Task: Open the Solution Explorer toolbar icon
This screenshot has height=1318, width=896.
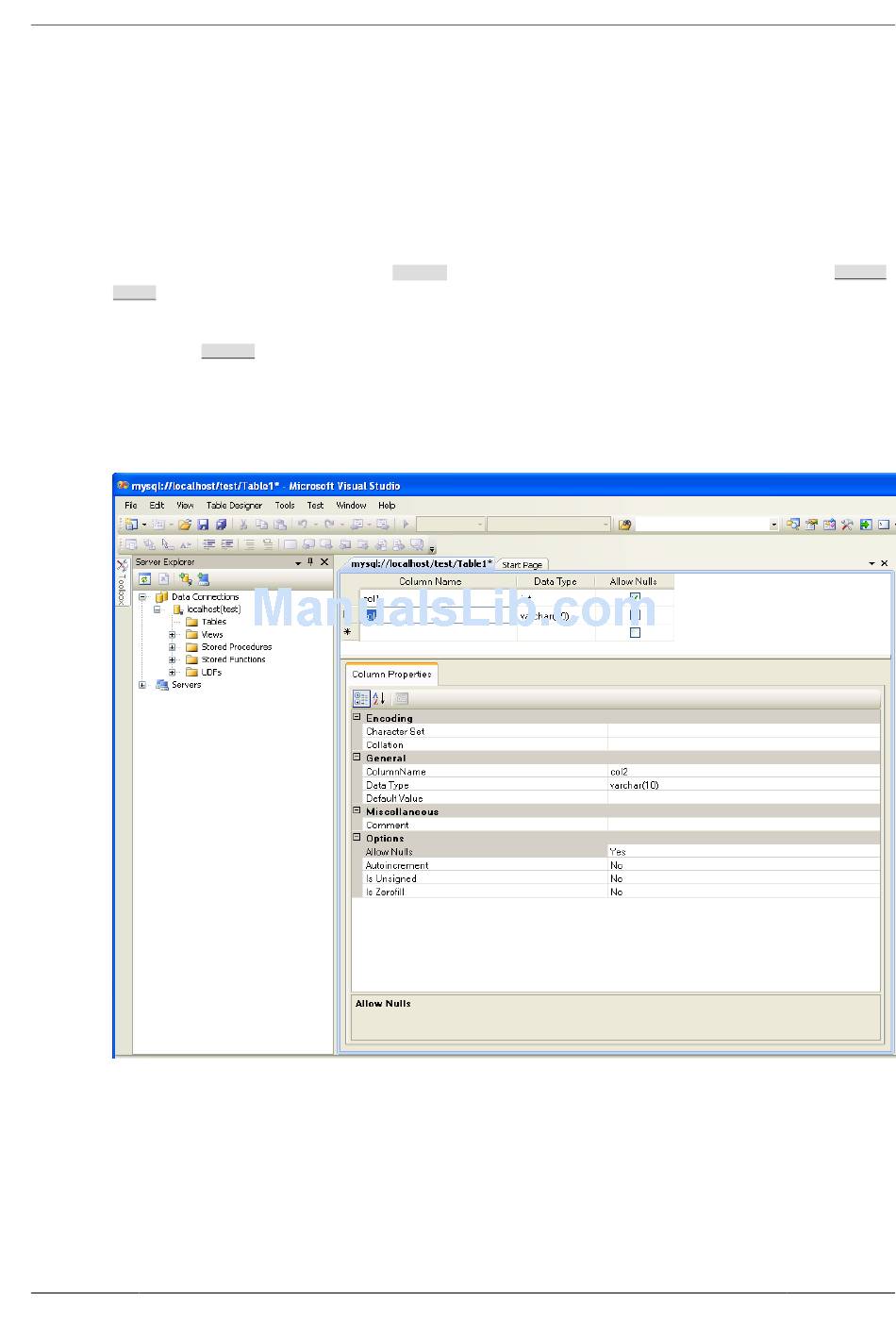Action: click(793, 525)
